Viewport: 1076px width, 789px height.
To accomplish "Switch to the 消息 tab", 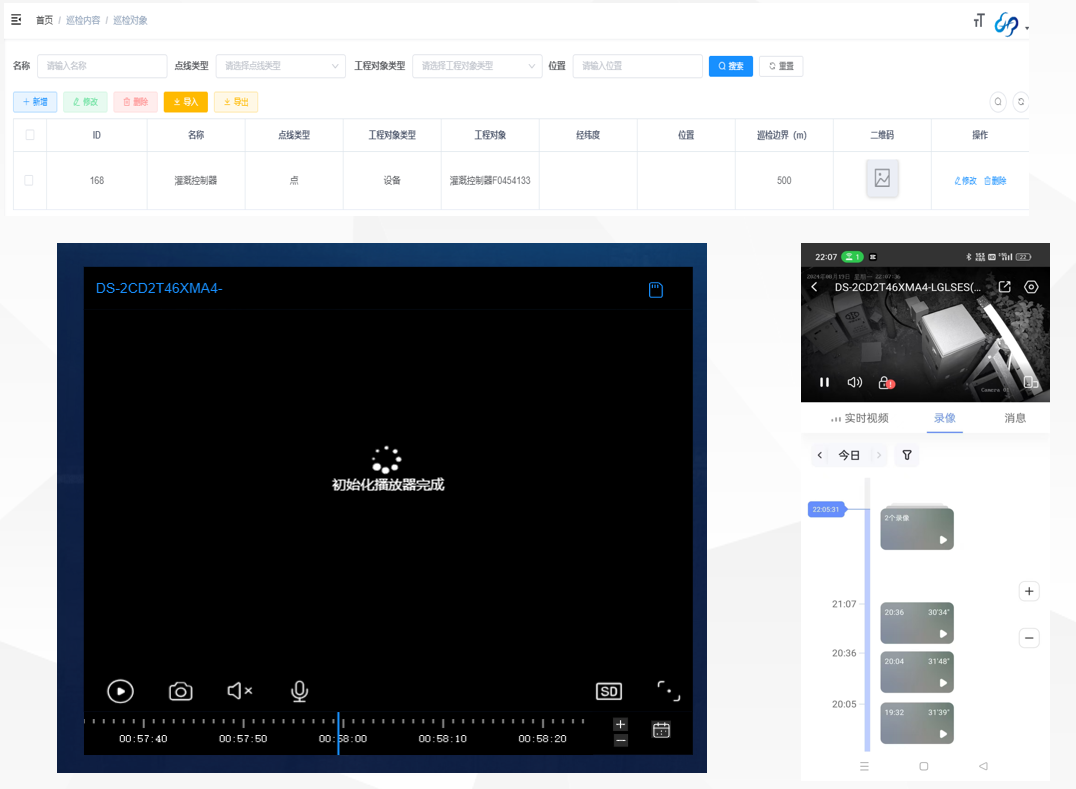I will tap(1014, 418).
